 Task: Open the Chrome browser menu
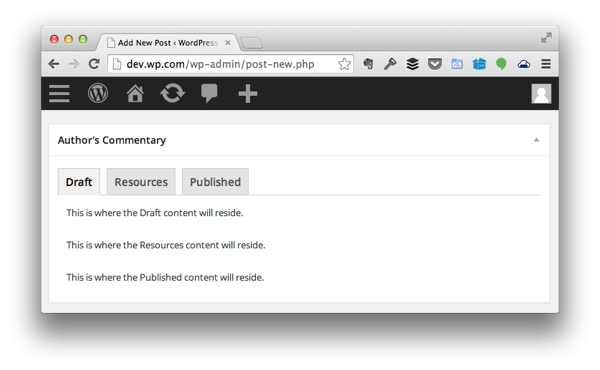tap(546, 64)
